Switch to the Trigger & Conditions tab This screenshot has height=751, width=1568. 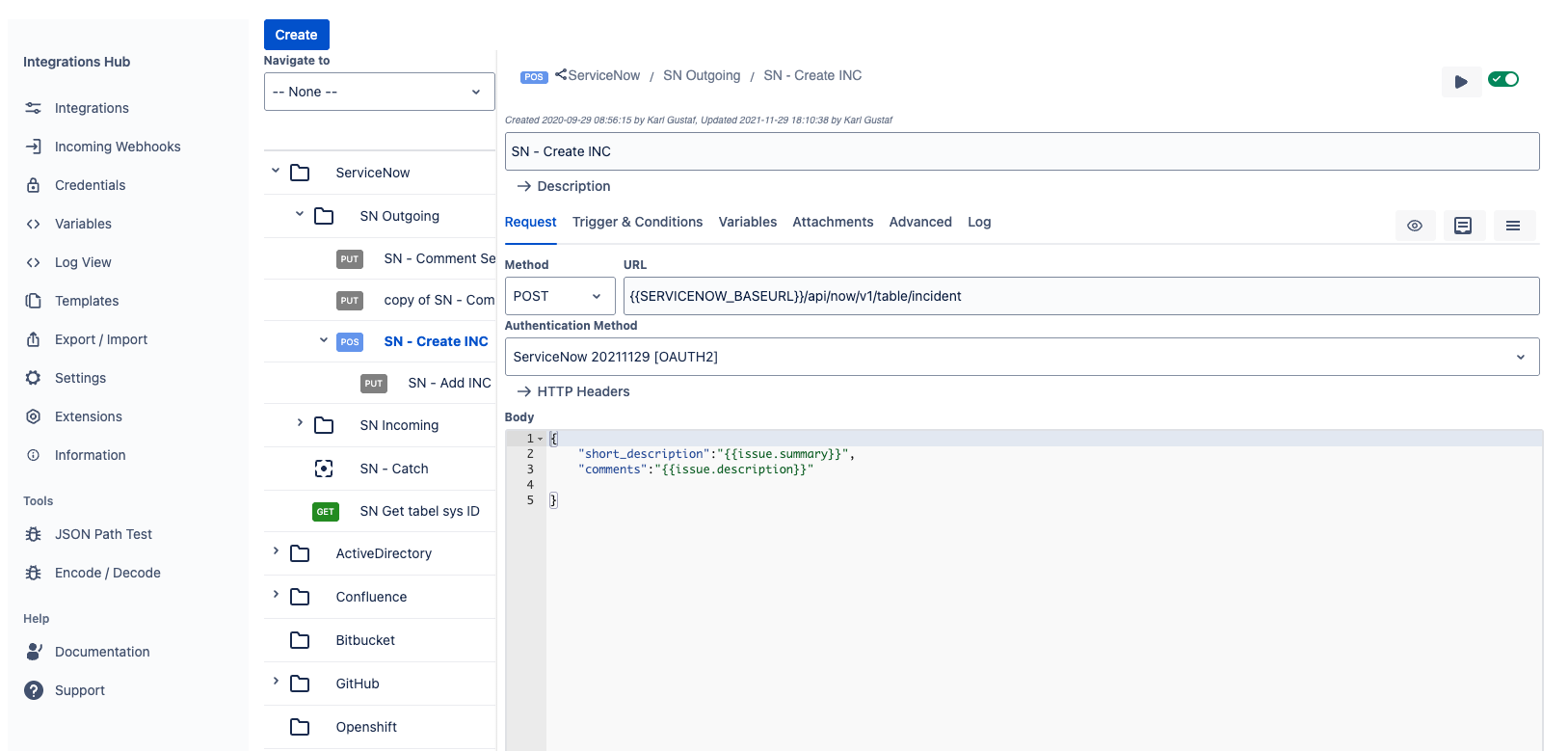pos(637,222)
